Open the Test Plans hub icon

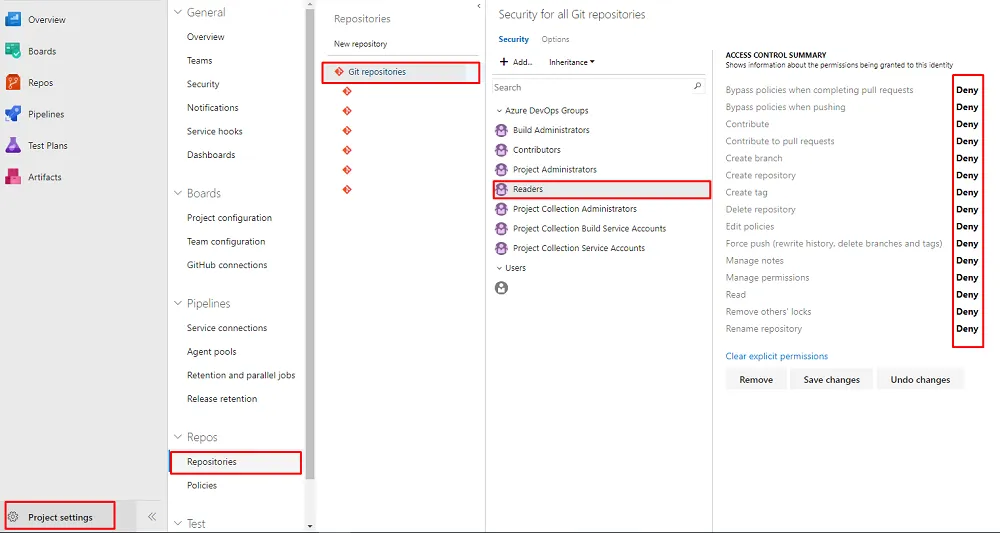coord(13,145)
